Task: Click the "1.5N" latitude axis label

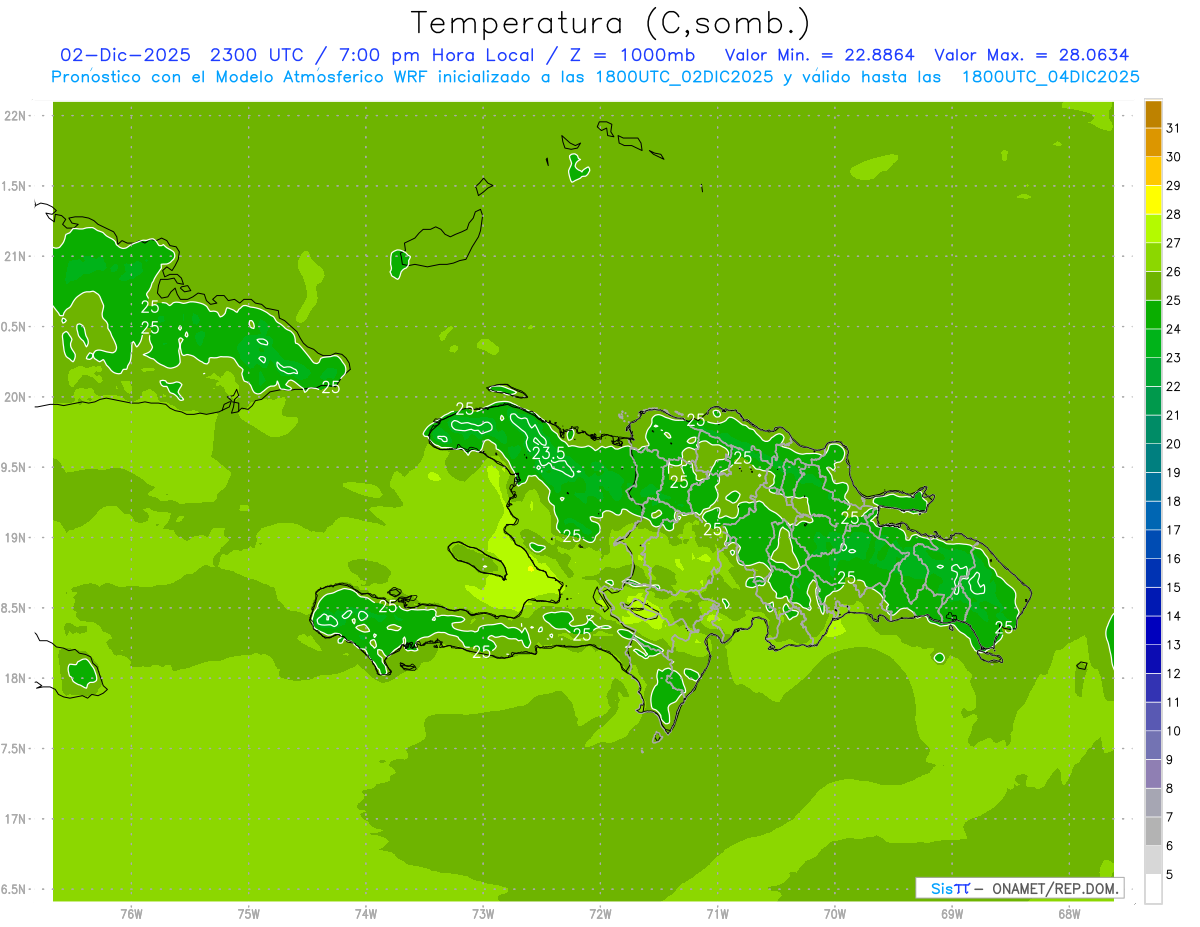Action: [15, 186]
